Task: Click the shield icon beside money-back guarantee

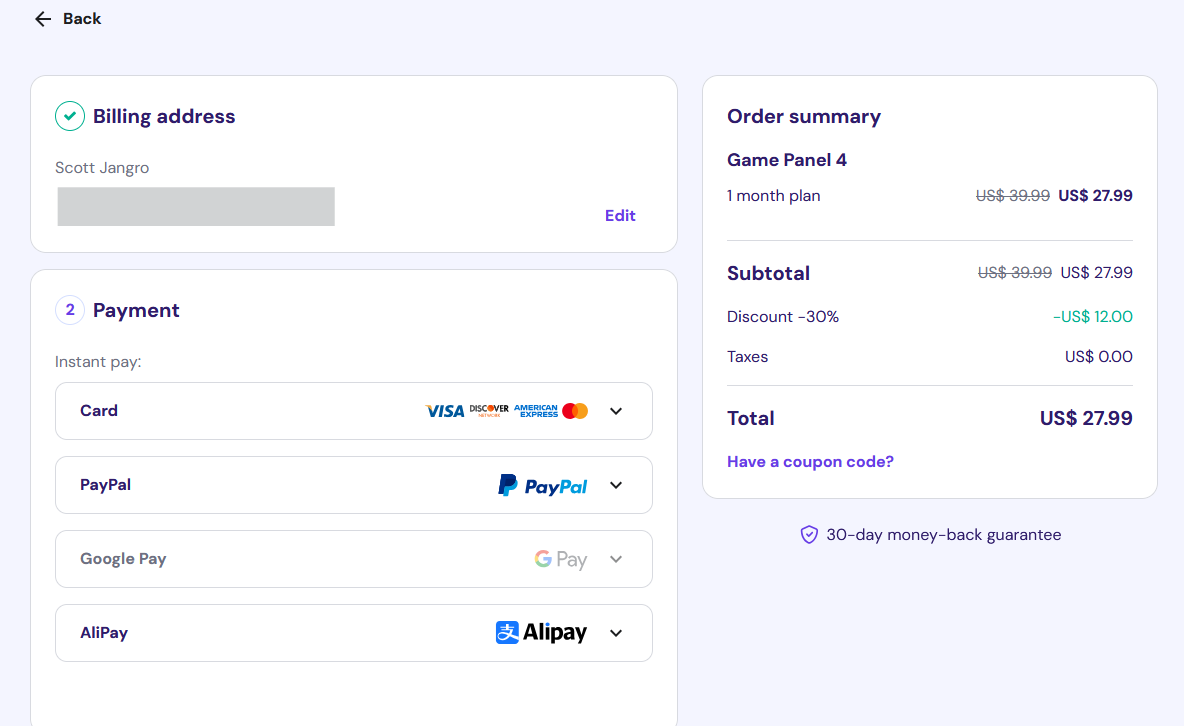Action: (808, 535)
